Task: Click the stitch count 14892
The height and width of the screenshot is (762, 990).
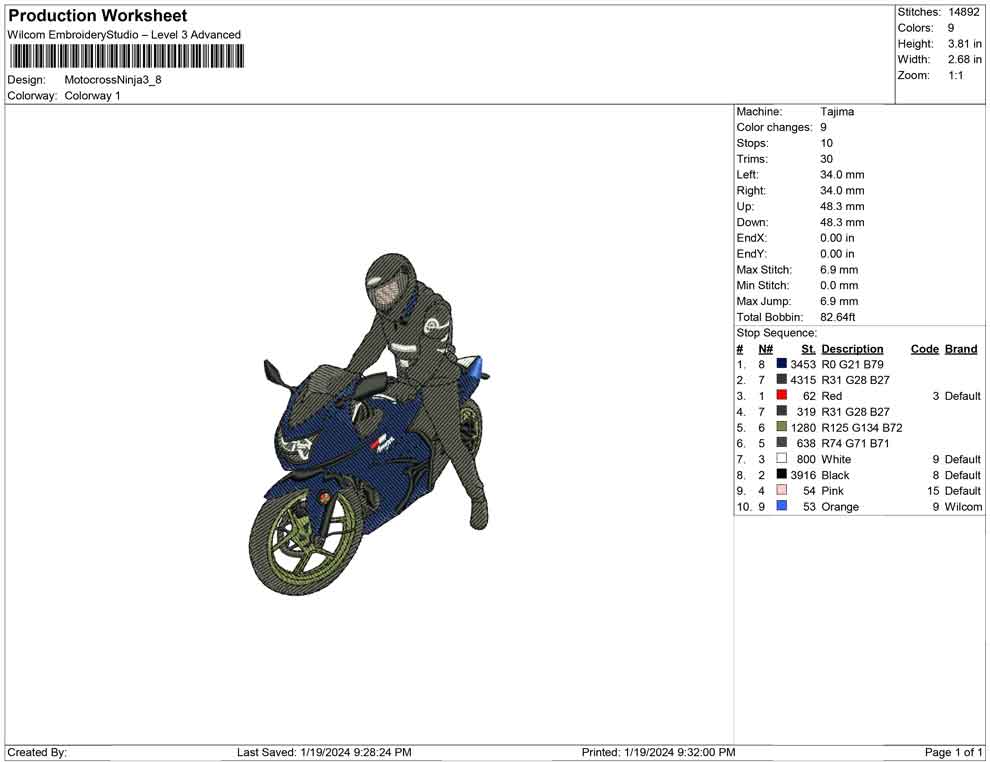Action: [x=963, y=12]
